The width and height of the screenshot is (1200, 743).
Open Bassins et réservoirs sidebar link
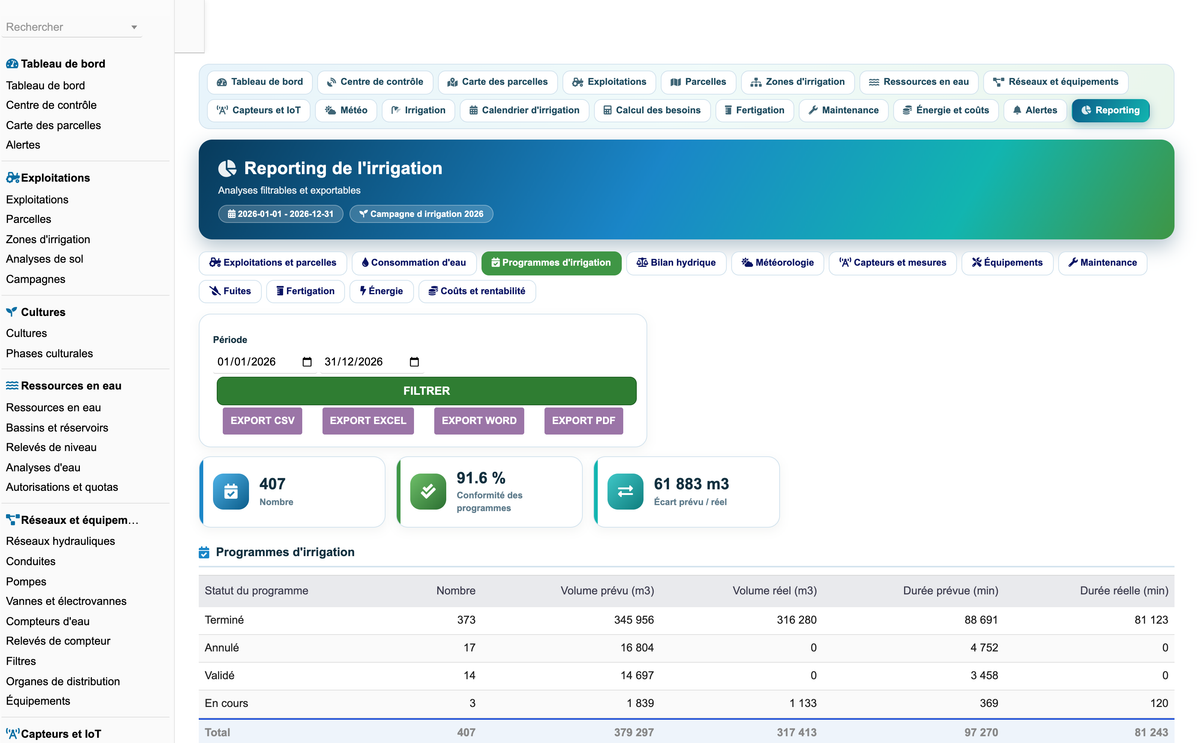(x=57, y=427)
